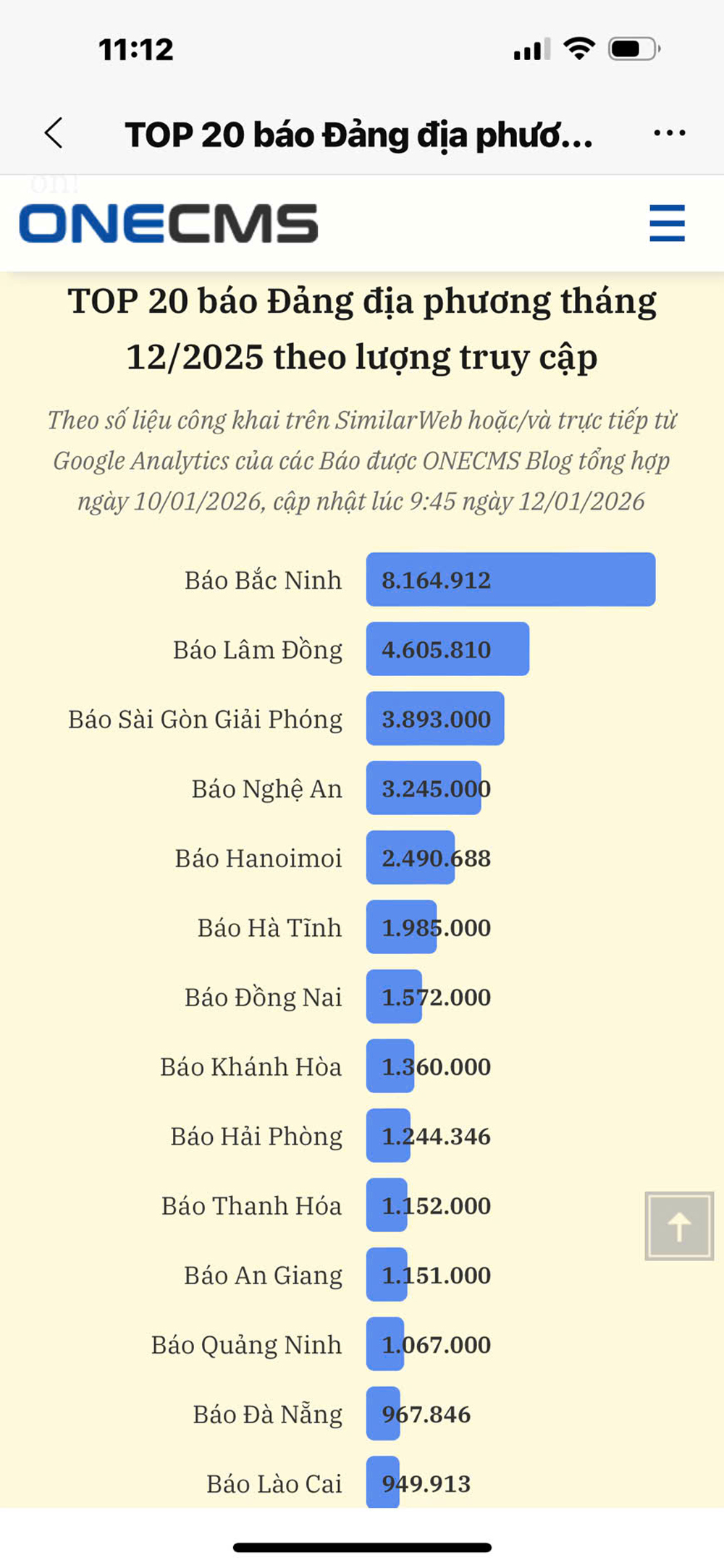The width and height of the screenshot is (724, 1568).
Task: Tap the Báo Hà Tĩnh value 1.985.000
Action: pos(437,928)
